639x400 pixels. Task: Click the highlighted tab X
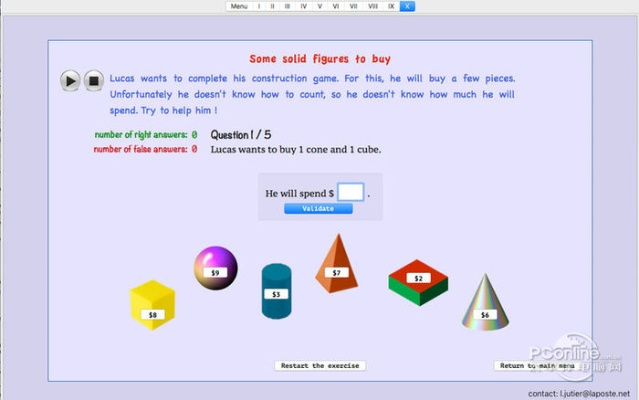406,6
